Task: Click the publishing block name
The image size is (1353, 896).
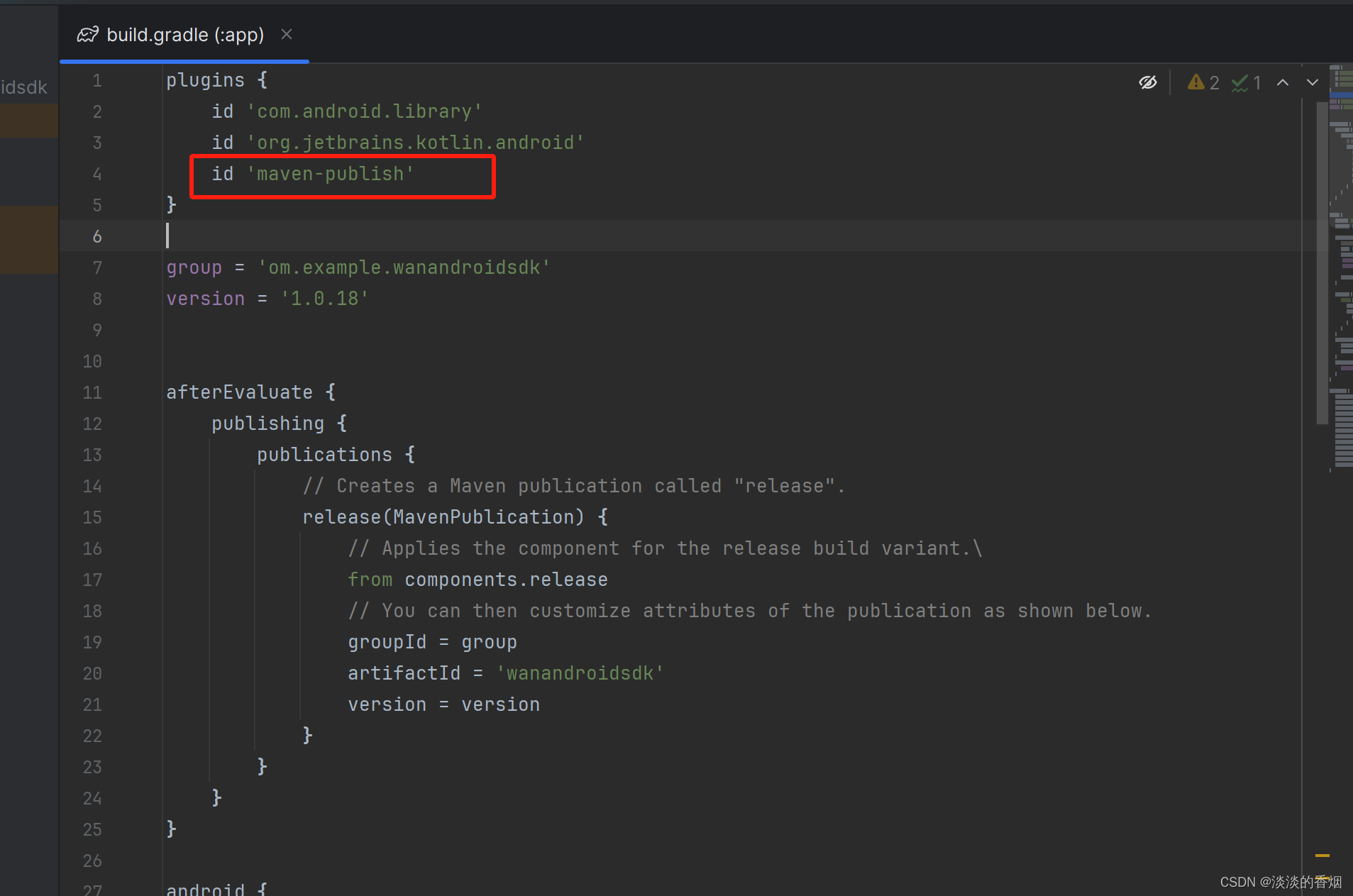Action: pos(267,424)
